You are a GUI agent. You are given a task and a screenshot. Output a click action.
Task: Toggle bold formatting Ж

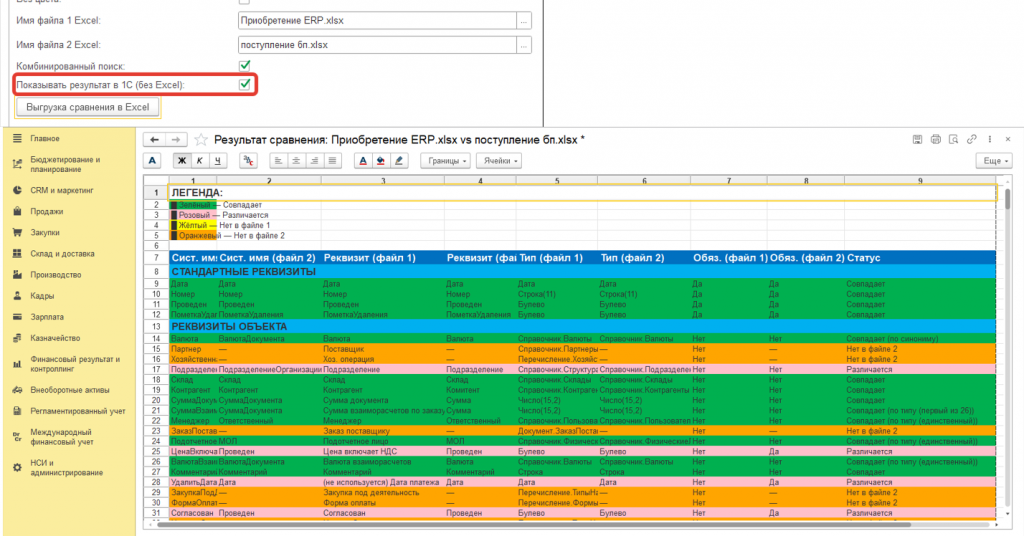tap(182, 161)
